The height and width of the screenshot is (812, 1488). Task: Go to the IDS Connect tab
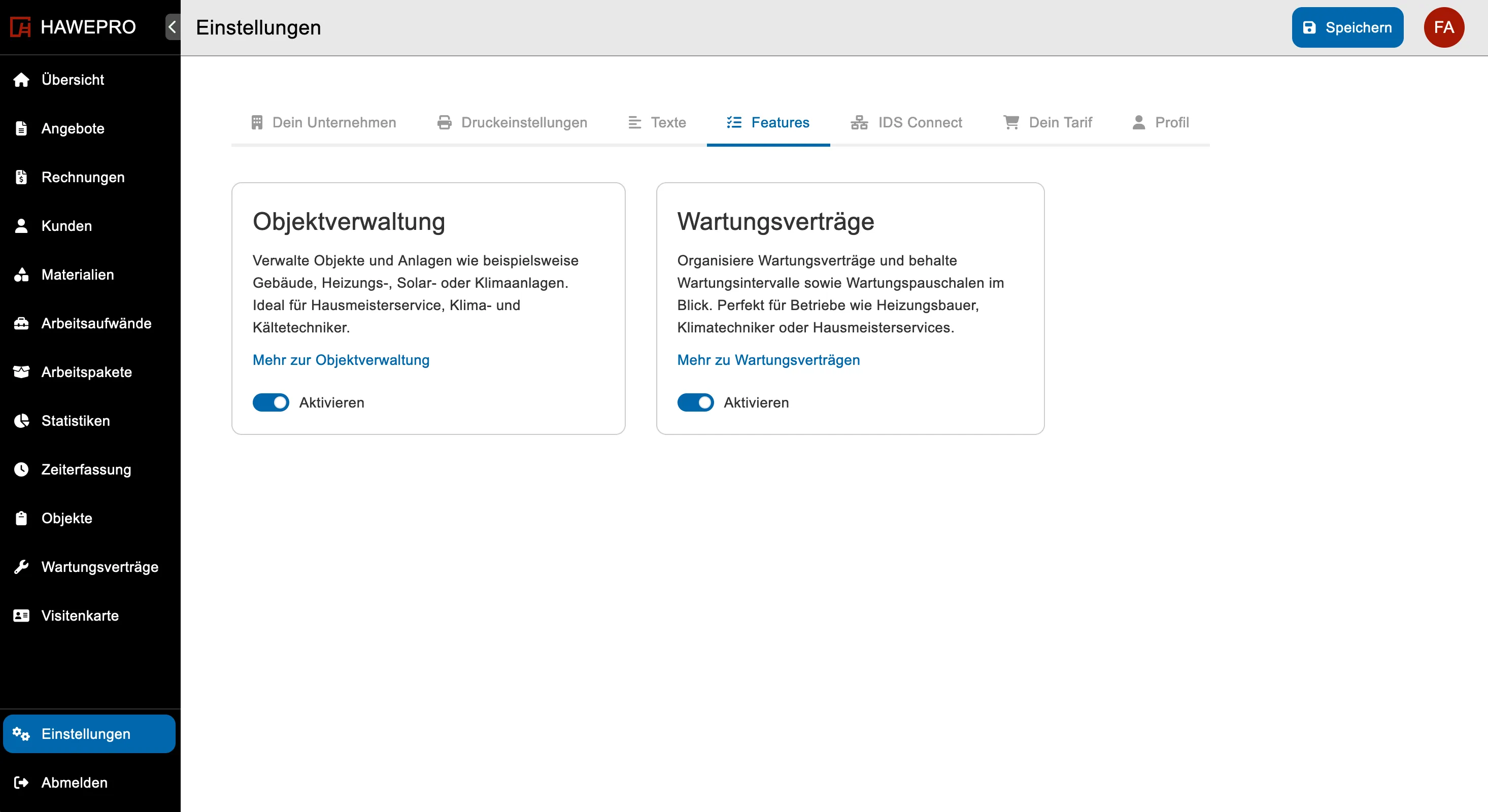906,122
